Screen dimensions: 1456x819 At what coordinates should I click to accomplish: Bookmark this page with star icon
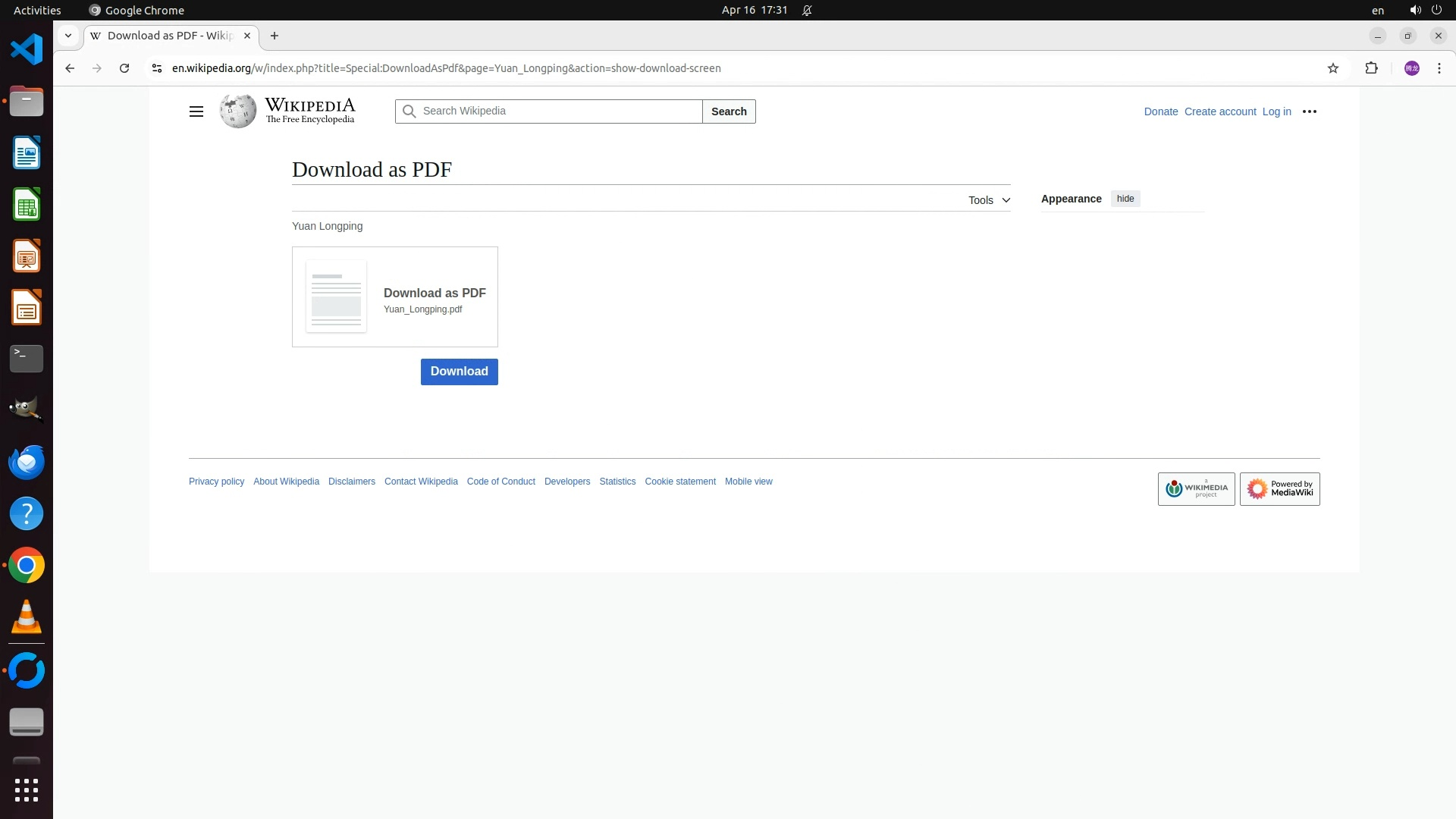(1333, 68)
